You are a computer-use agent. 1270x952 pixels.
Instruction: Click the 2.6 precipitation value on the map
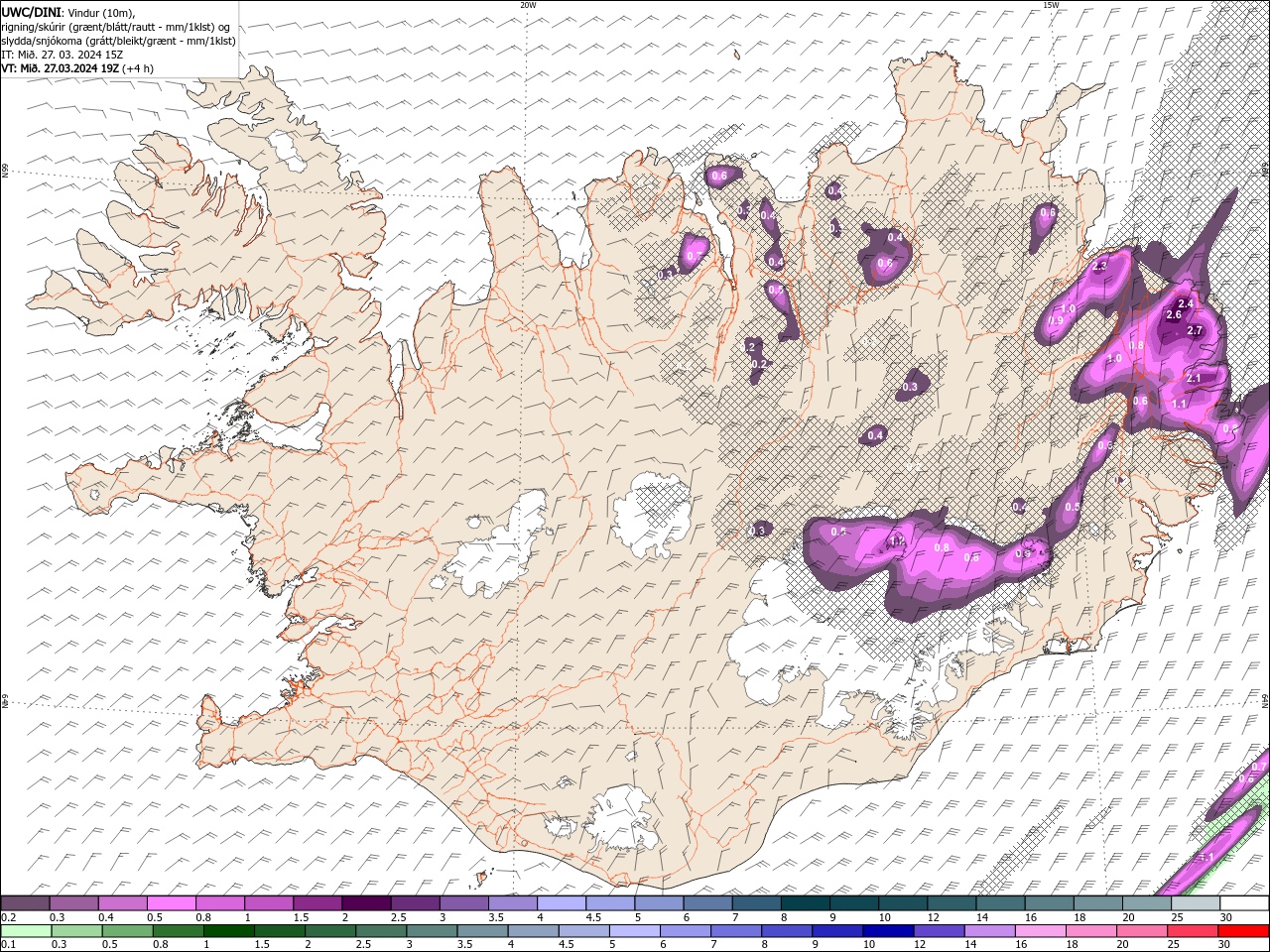1174,314
